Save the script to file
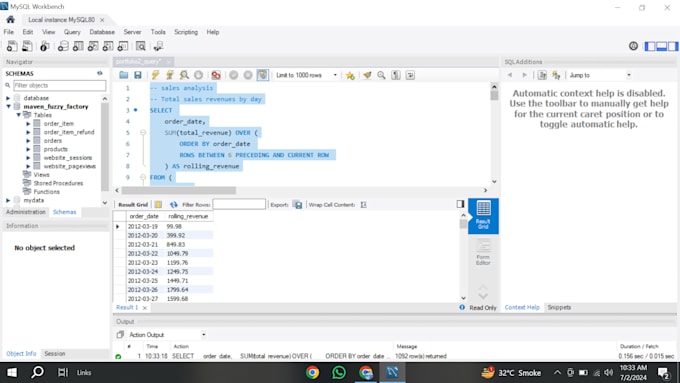This screenshot has height=383, width=680. (138, 75)
